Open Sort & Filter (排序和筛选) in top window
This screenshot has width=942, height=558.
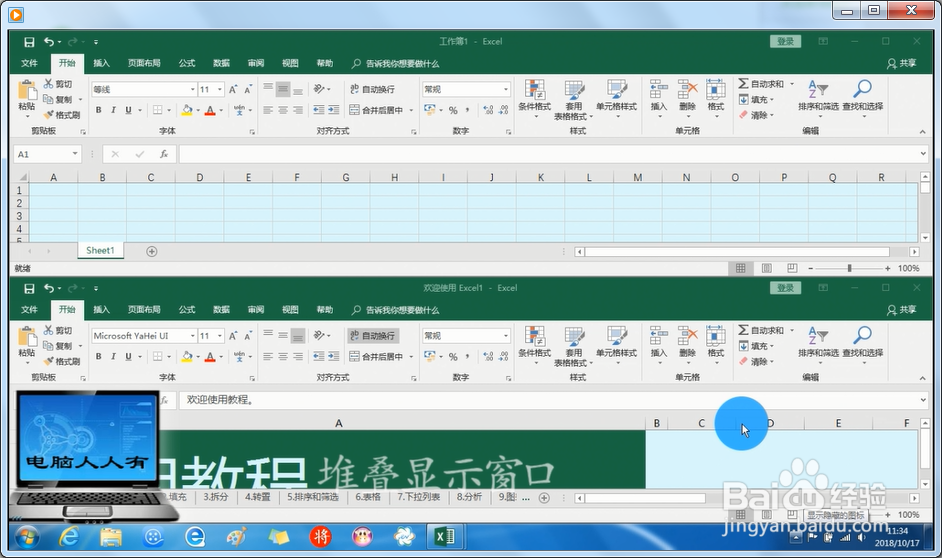tap(818, 98)
